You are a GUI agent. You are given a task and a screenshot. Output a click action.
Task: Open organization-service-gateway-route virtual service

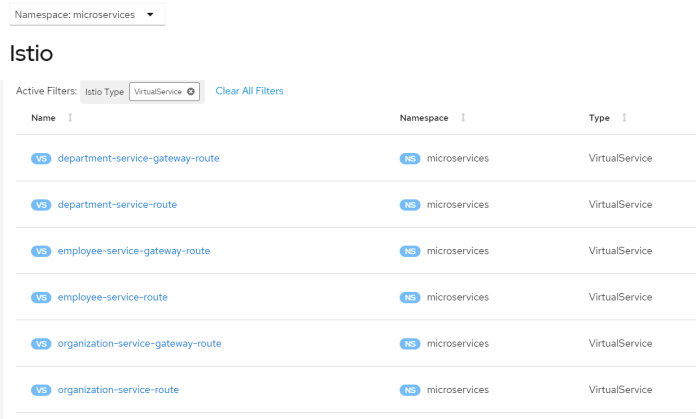139,344
